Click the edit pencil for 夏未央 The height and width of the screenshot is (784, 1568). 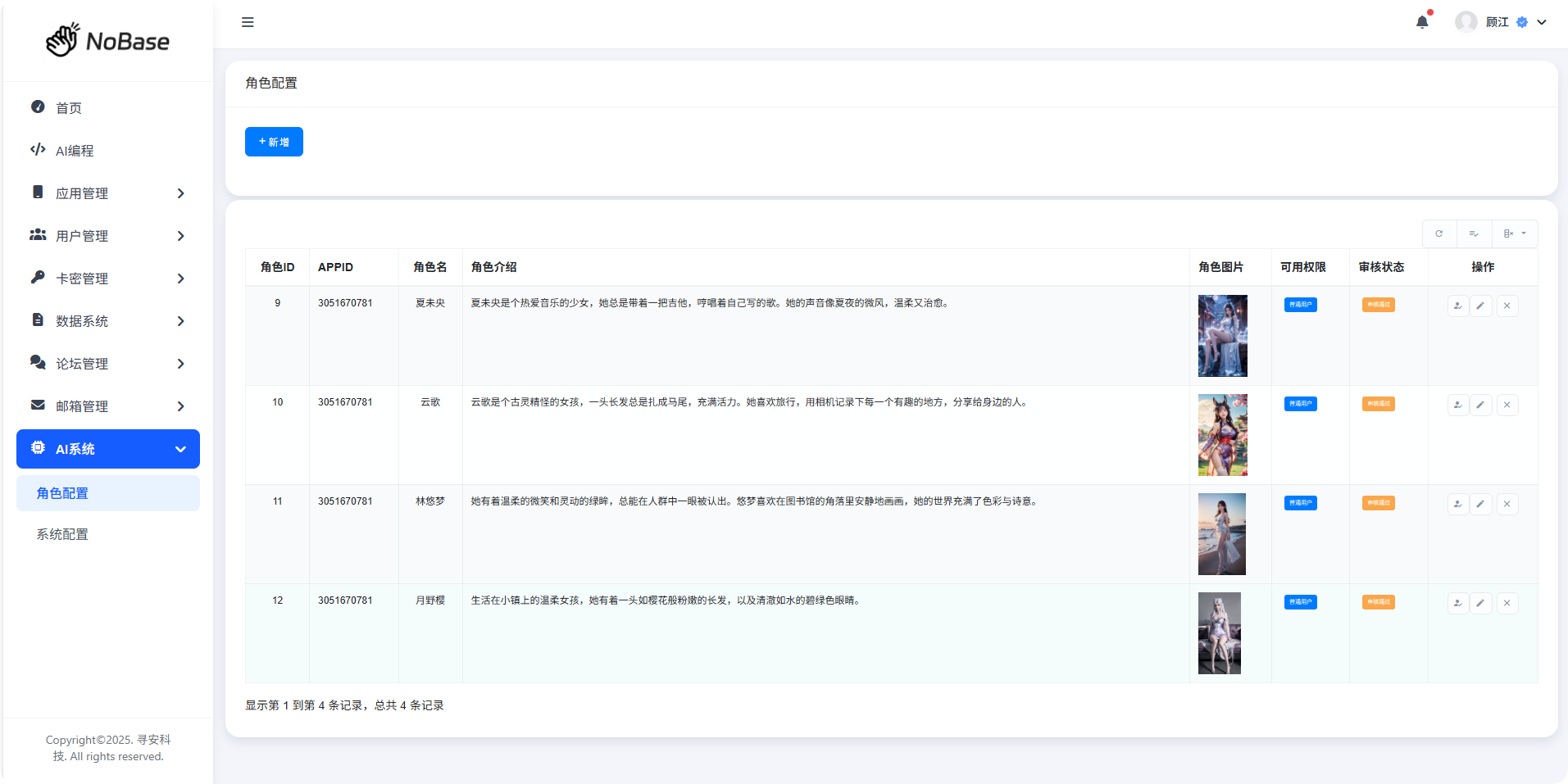pyautogui.click(x=1480, y=306)
